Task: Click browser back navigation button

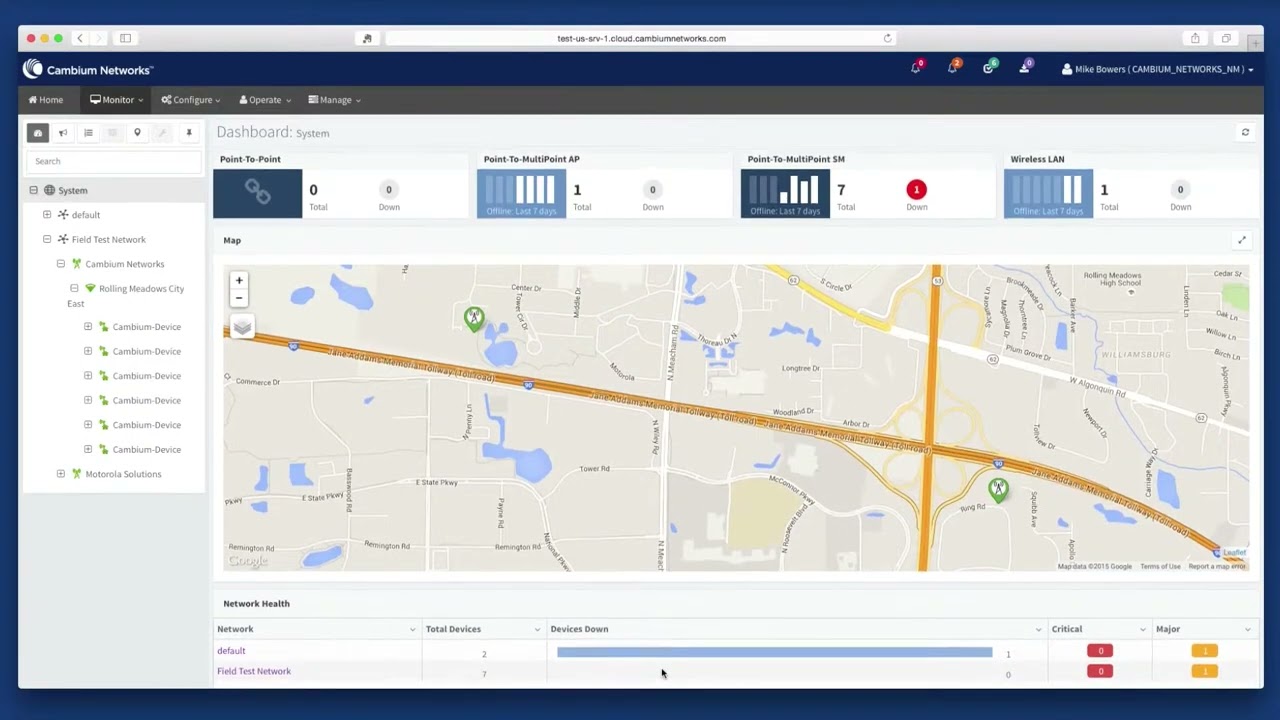Action: pos(80,38)
